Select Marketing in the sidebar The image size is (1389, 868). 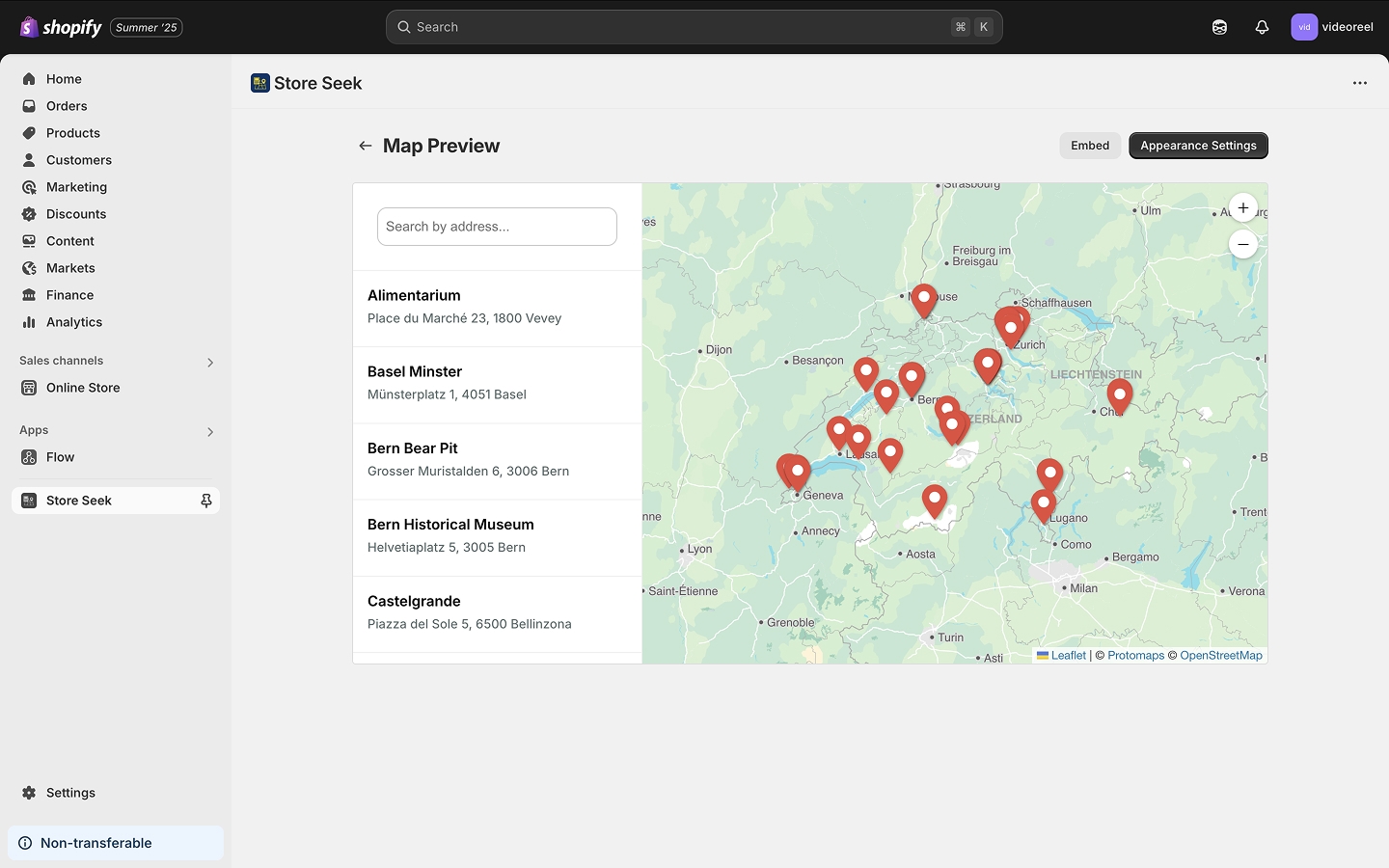click(76, 186)
